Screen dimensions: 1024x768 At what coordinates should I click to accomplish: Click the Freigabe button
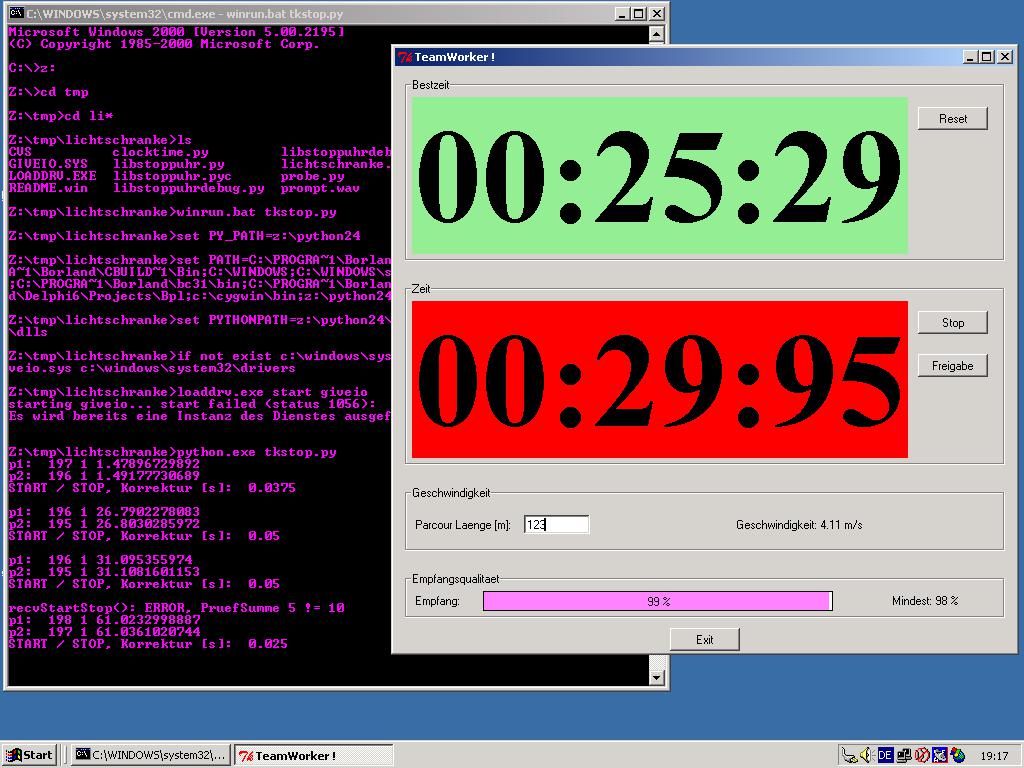[x=952, y=366]
